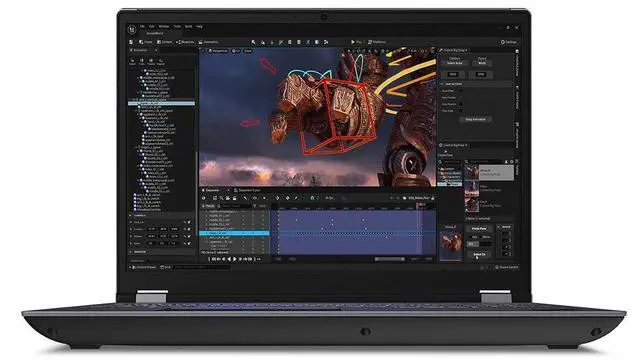The image size is (640, 364).
Task: Open the Lit view mode dropdown
Action: 236,51
